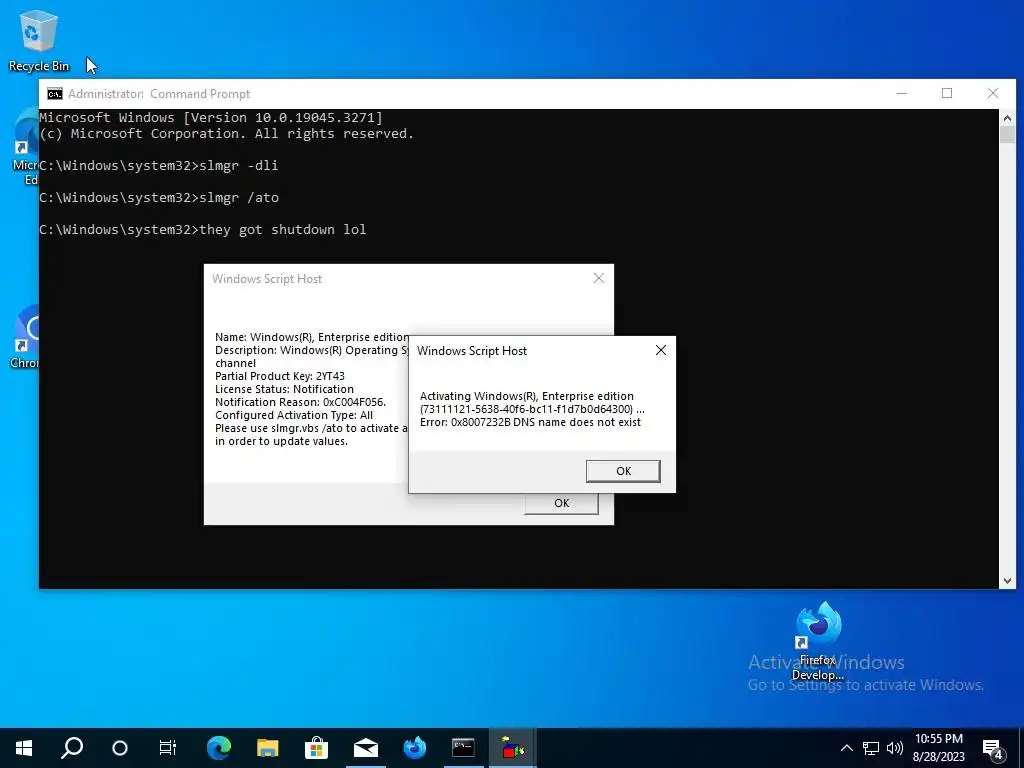
Task: Click the colorful blocks app taskbar icon
Action: tap(513, 748)
